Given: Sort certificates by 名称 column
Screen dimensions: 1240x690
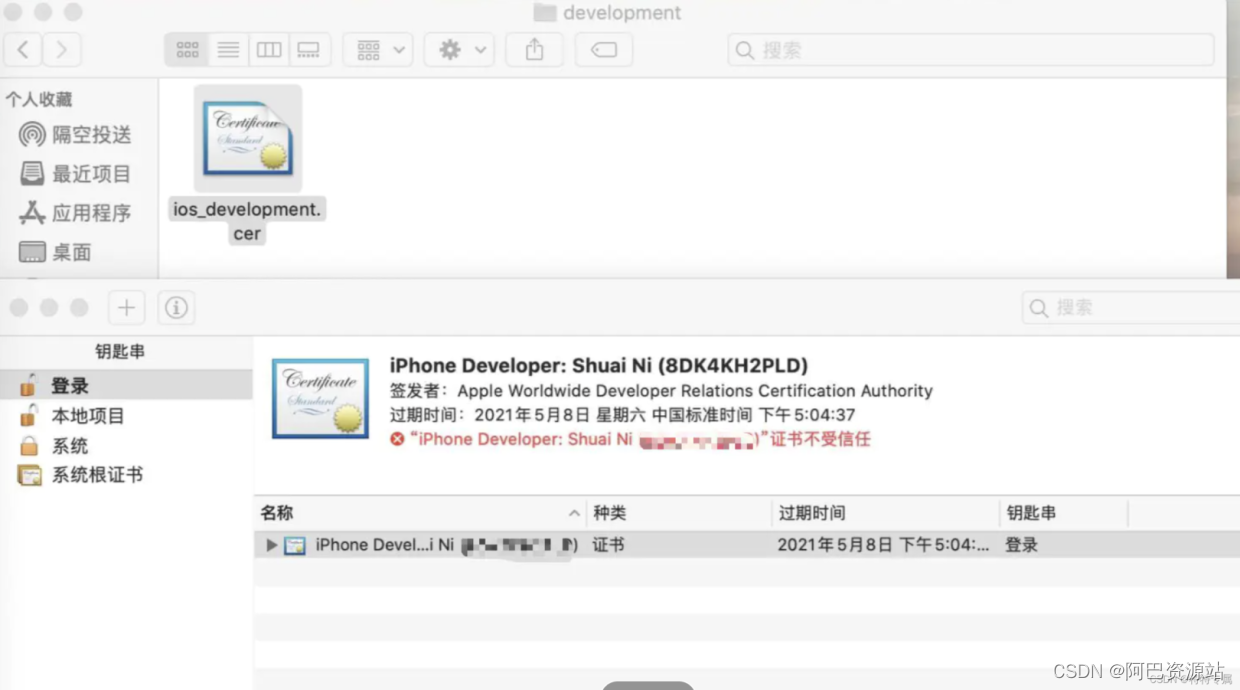Looking at the screenshot, I should (419, 513).
